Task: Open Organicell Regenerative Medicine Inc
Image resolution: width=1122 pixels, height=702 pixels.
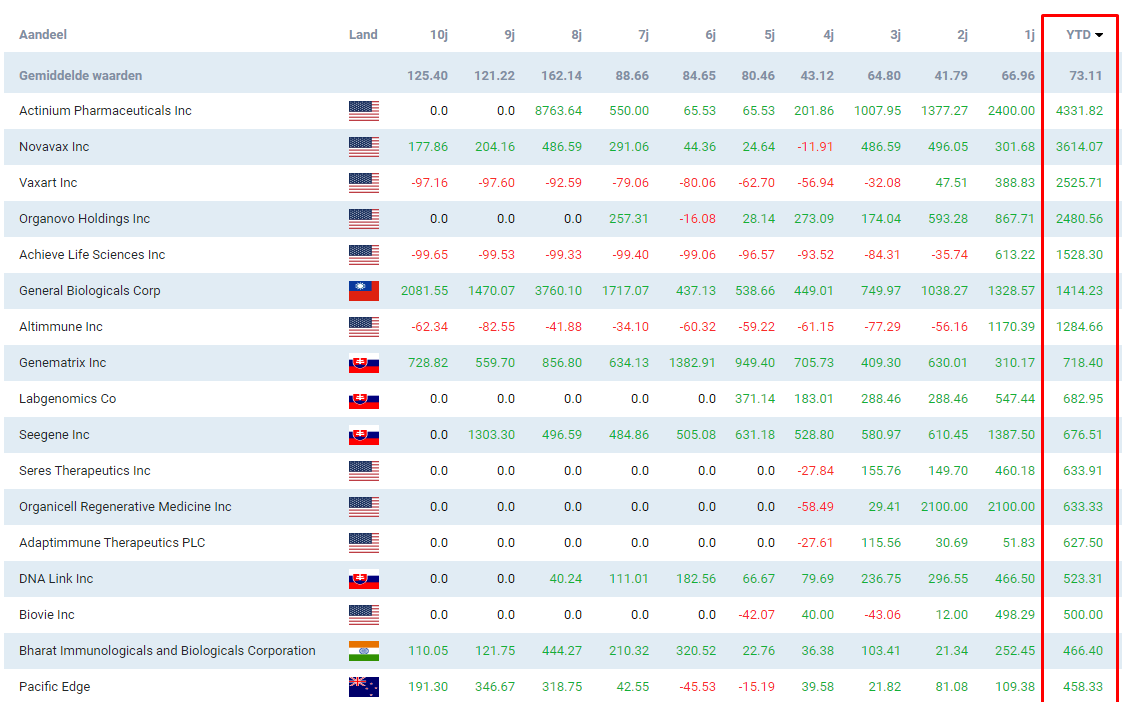Action: [125, 507]
